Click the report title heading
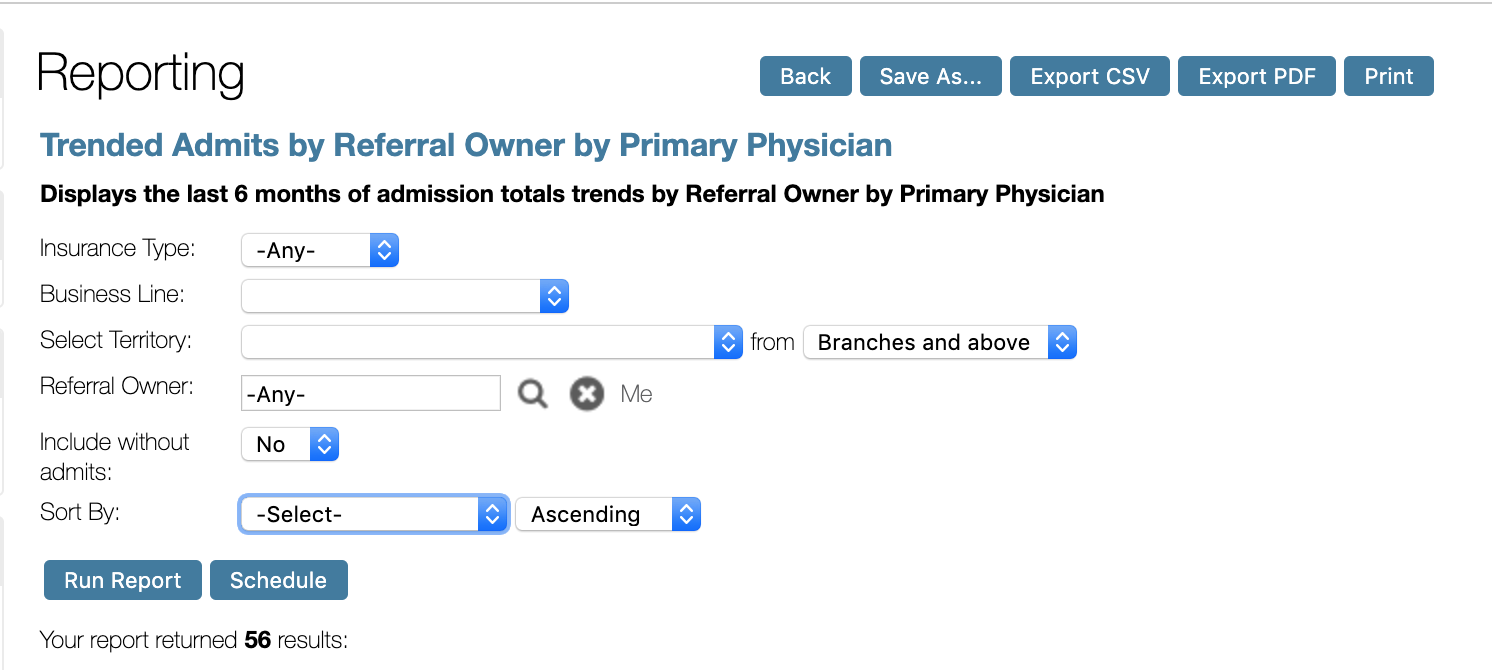This screenshot has height=670, width=1492. coord(466,145)
